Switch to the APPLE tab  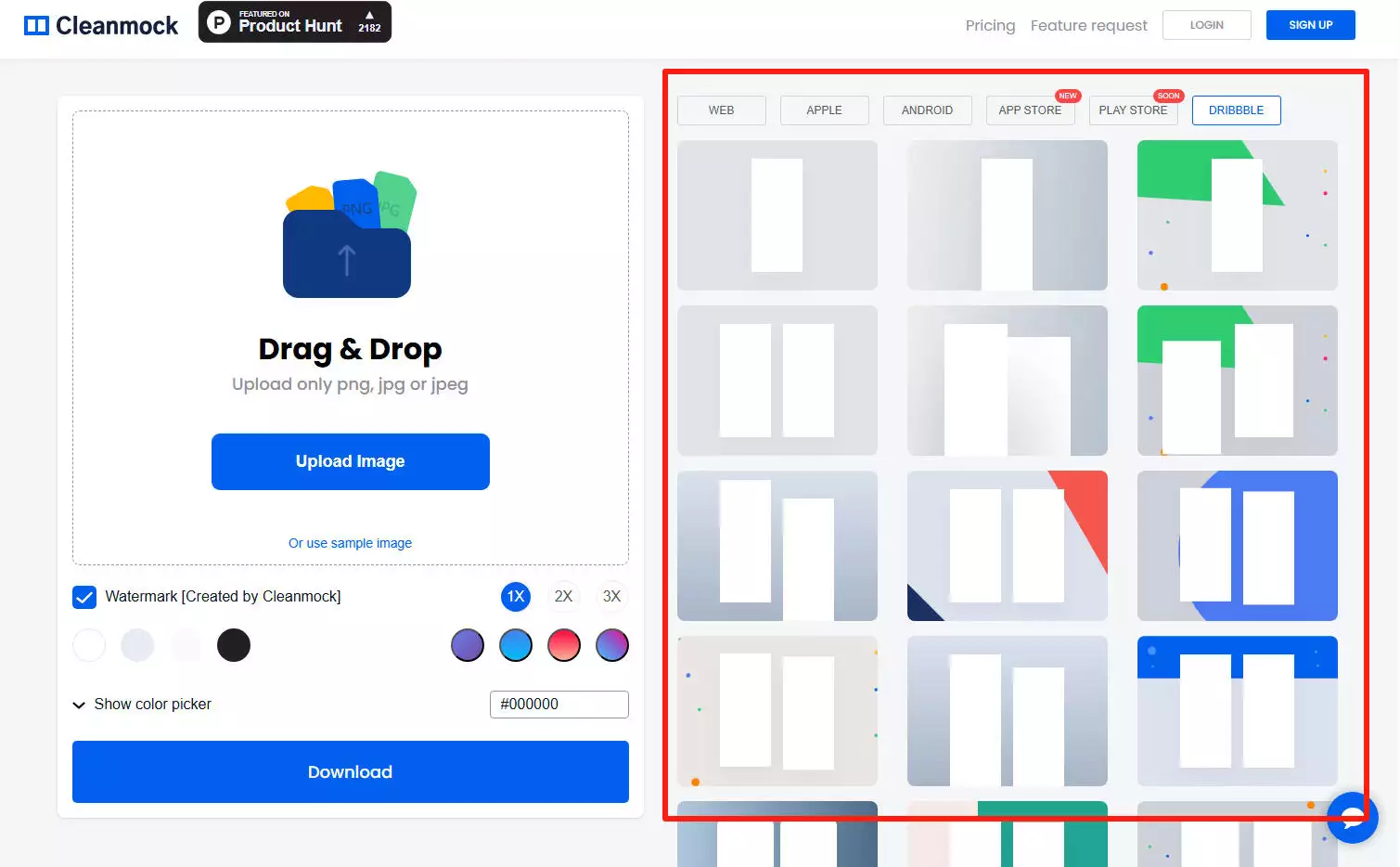[x=825, y=110]
